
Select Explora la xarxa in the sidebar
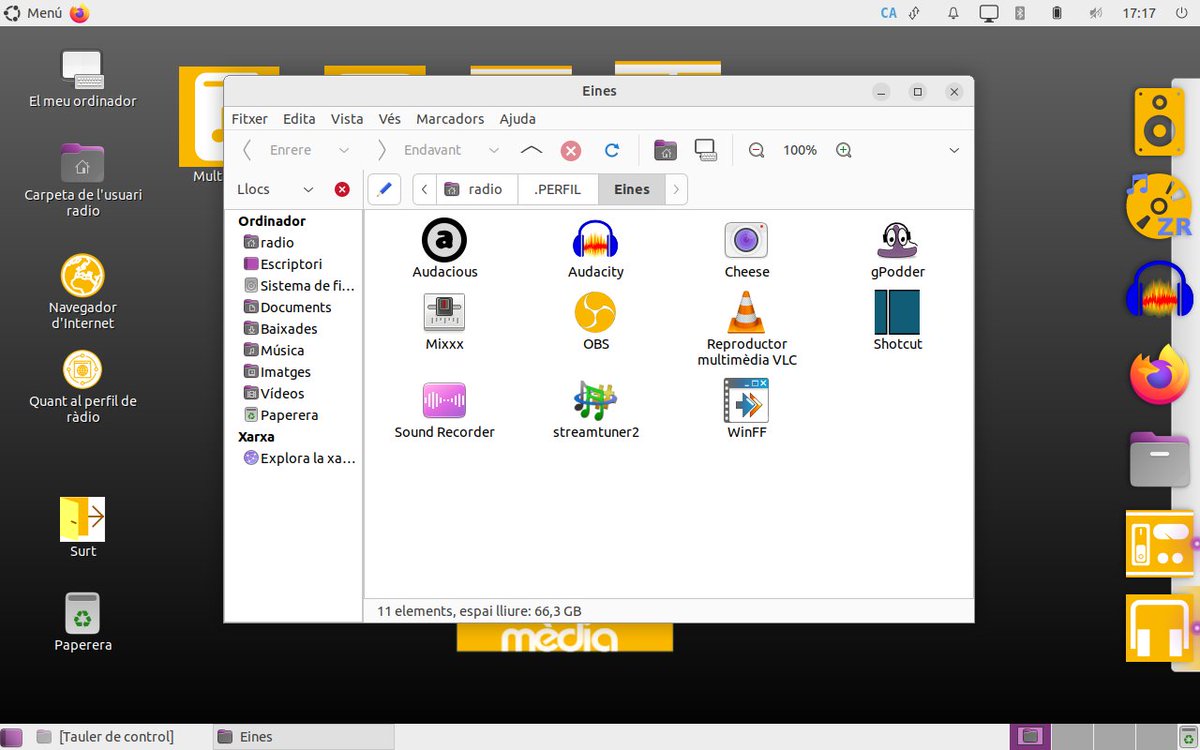click(299, 458)
